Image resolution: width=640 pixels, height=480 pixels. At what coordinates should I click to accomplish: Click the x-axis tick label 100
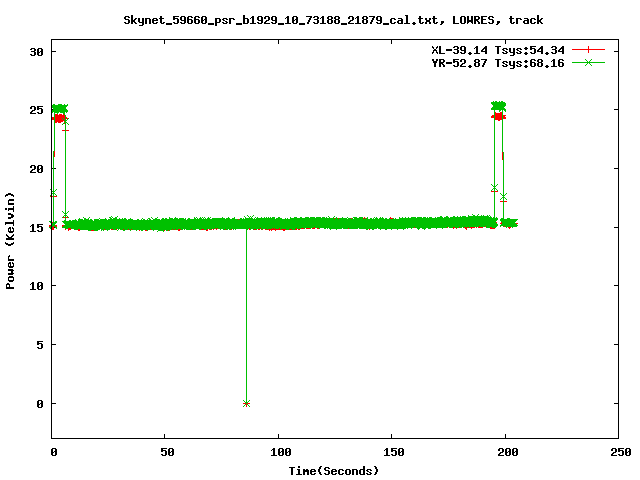(281, 452)
